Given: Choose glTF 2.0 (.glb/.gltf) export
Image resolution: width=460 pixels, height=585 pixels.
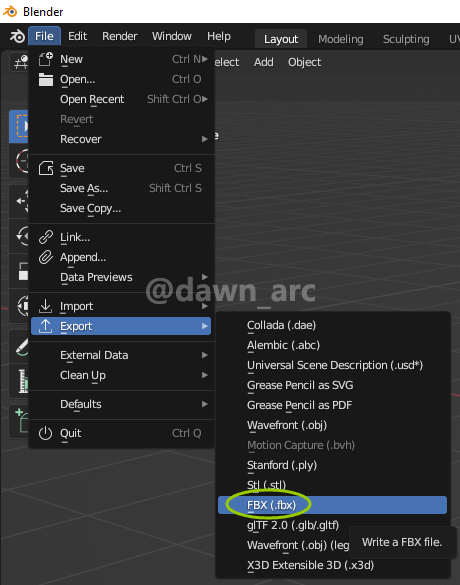Looking at the screenshot, I should [293, 525].
